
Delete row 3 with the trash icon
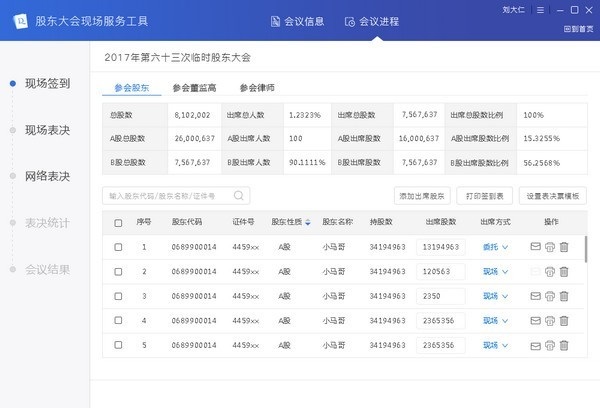click(564, 296)
